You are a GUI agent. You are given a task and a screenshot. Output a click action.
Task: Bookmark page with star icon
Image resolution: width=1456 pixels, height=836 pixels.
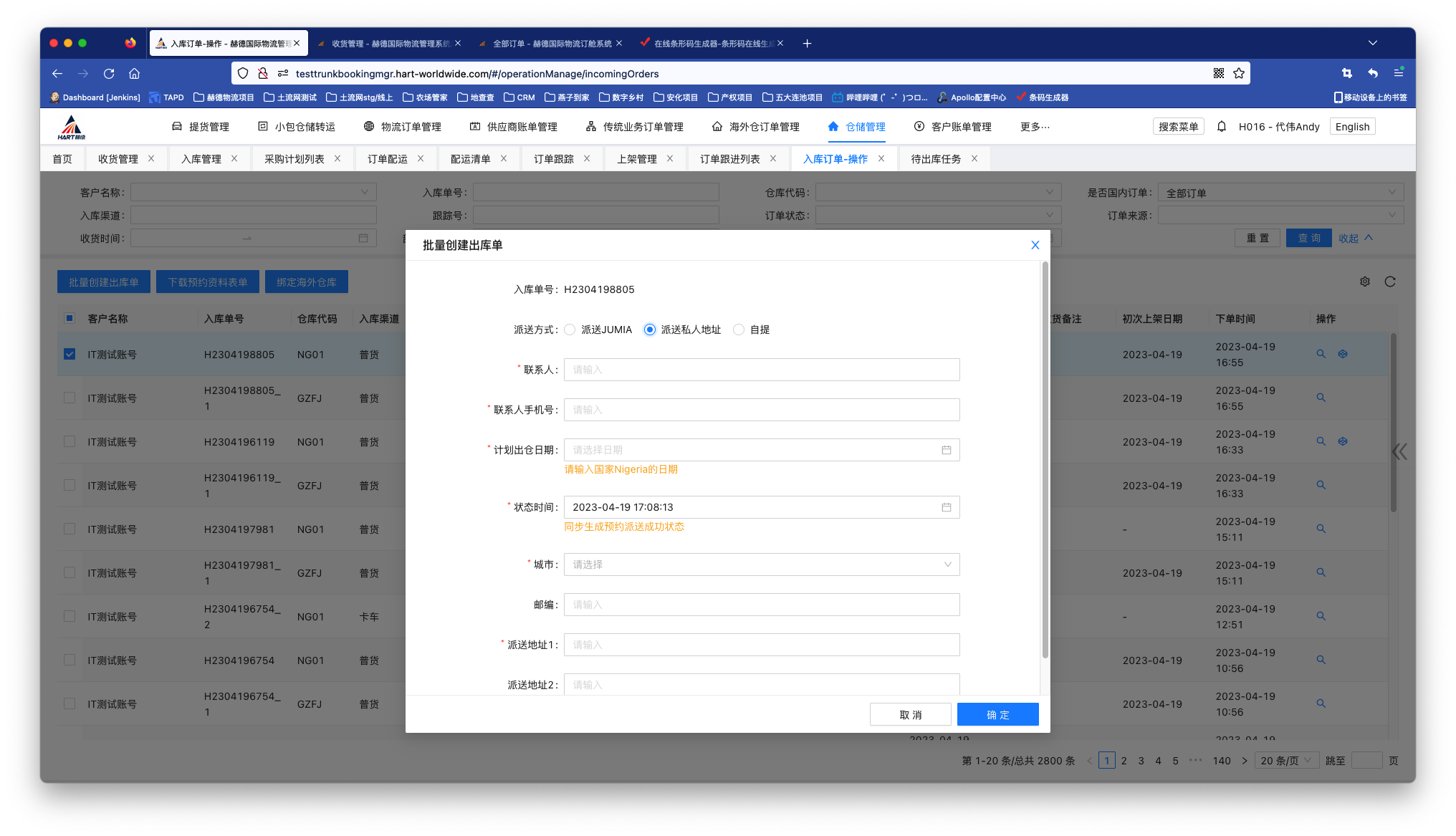(1239, 74)
